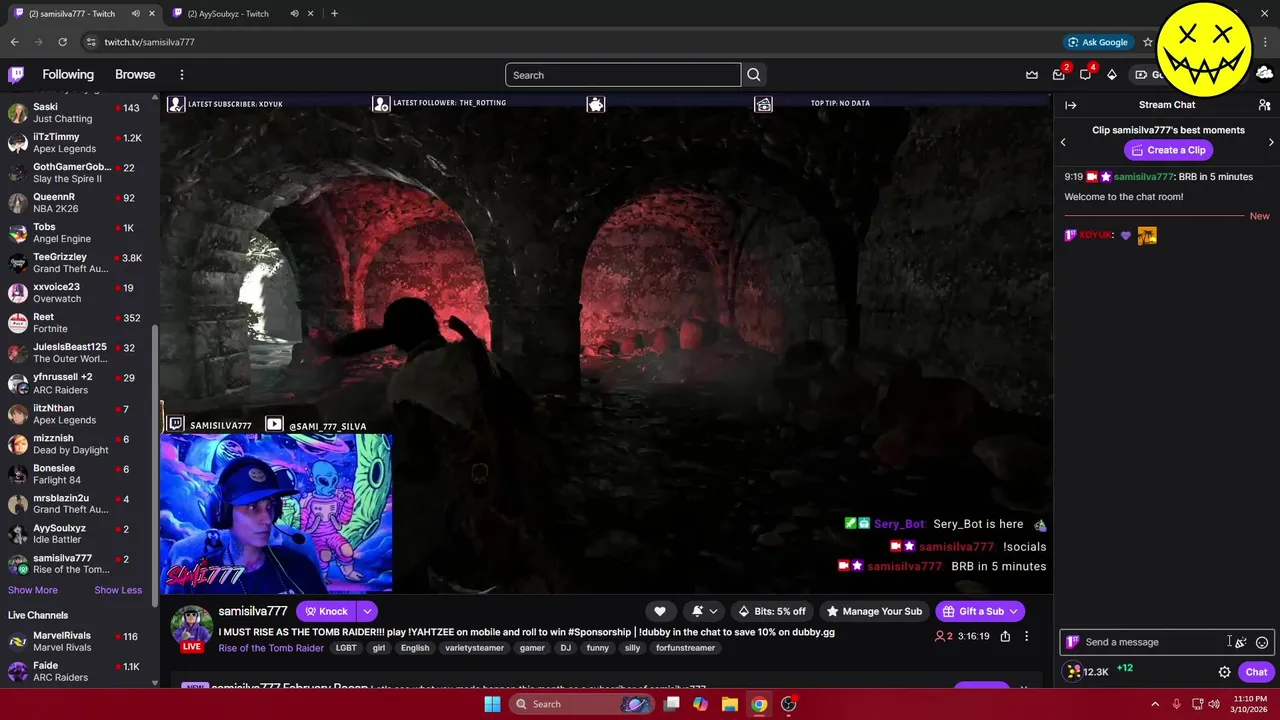Open the chat community users icon
The height and width of the screenshot is (720, 1280).
1264,105
